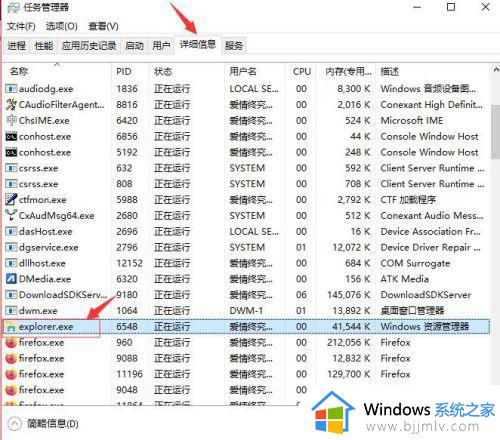Select the dwm.exe process name
Viewport: 500px width, 440px height.
(x=38, y=311)
